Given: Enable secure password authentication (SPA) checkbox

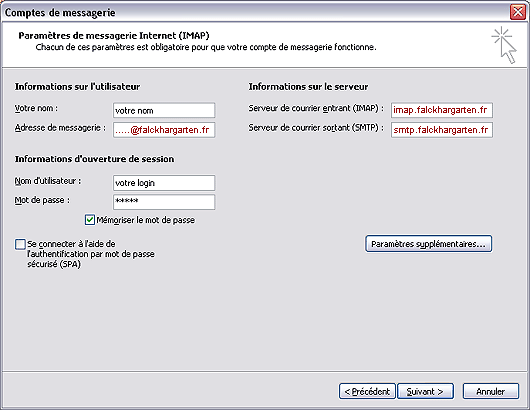Looking at the screenshot, I should 20,244.
